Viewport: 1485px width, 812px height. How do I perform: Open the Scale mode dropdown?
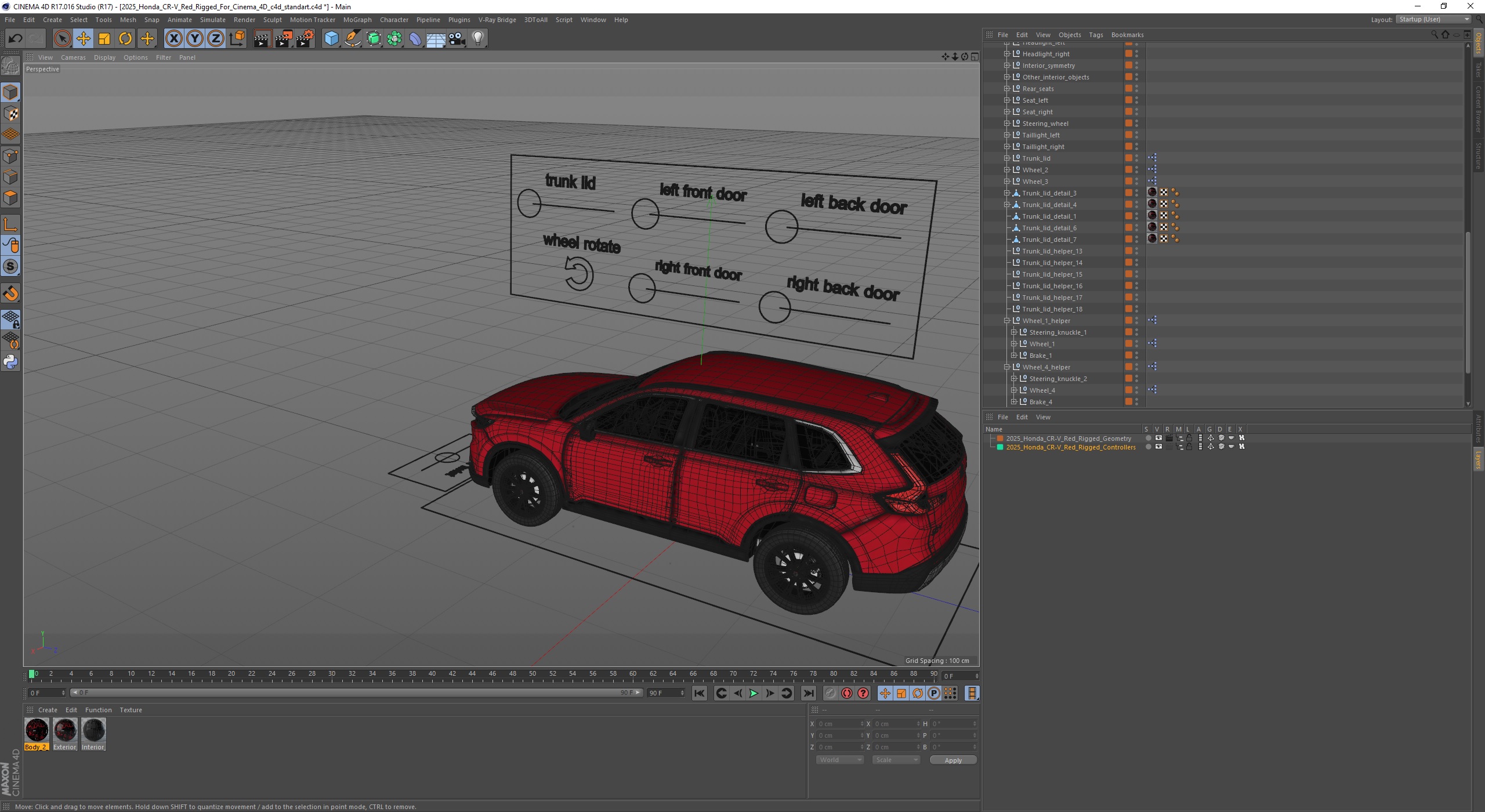point(896,760)
